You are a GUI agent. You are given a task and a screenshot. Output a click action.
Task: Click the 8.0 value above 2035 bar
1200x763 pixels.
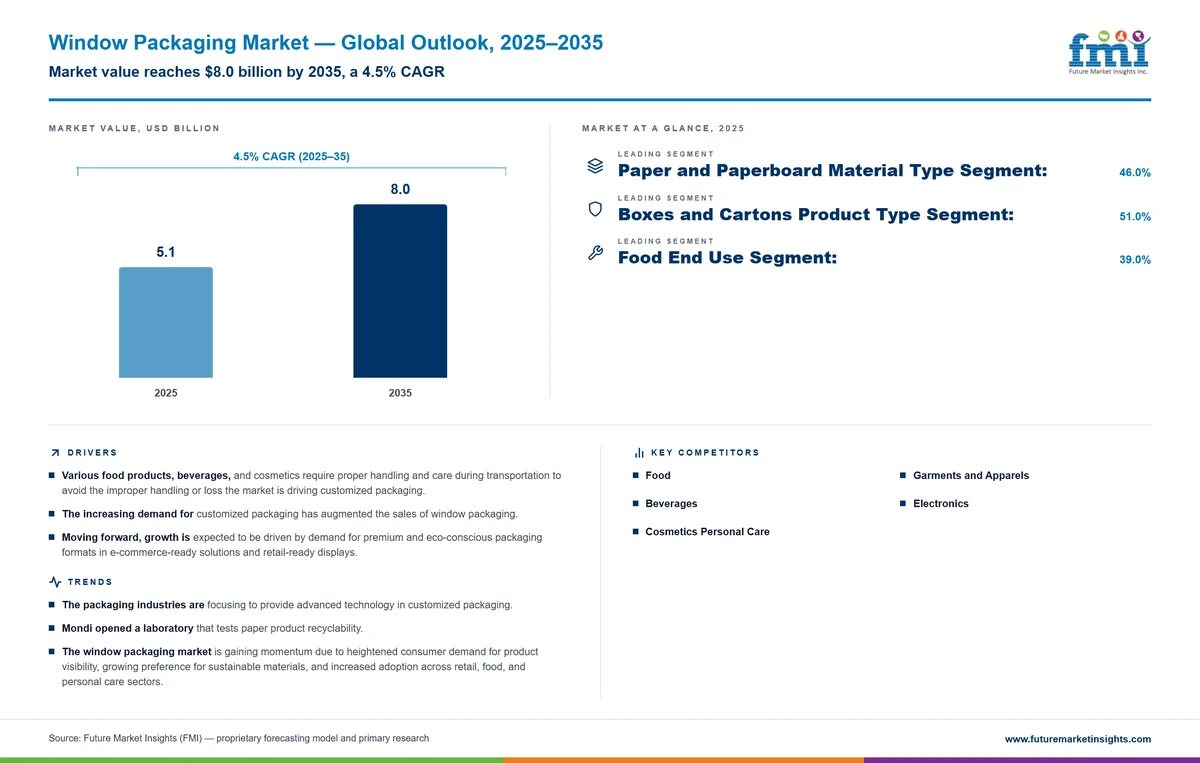400,189
